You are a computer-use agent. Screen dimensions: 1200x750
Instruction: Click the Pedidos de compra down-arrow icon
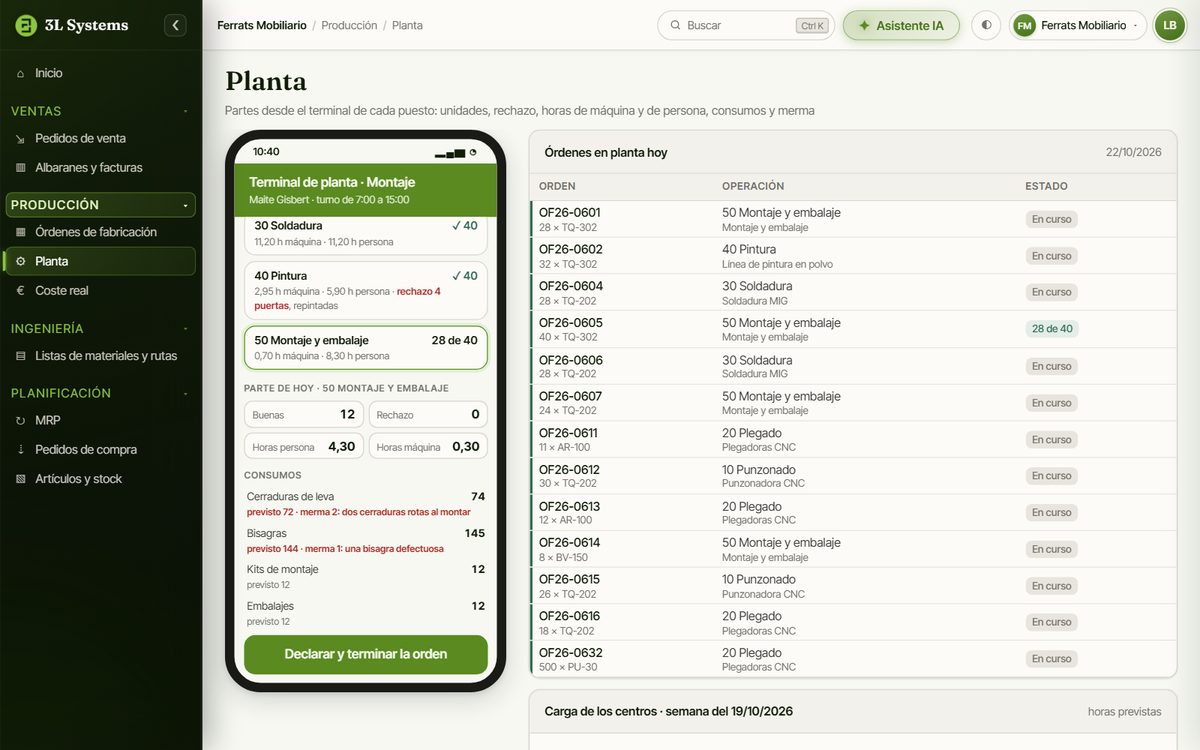coord(21,449)
